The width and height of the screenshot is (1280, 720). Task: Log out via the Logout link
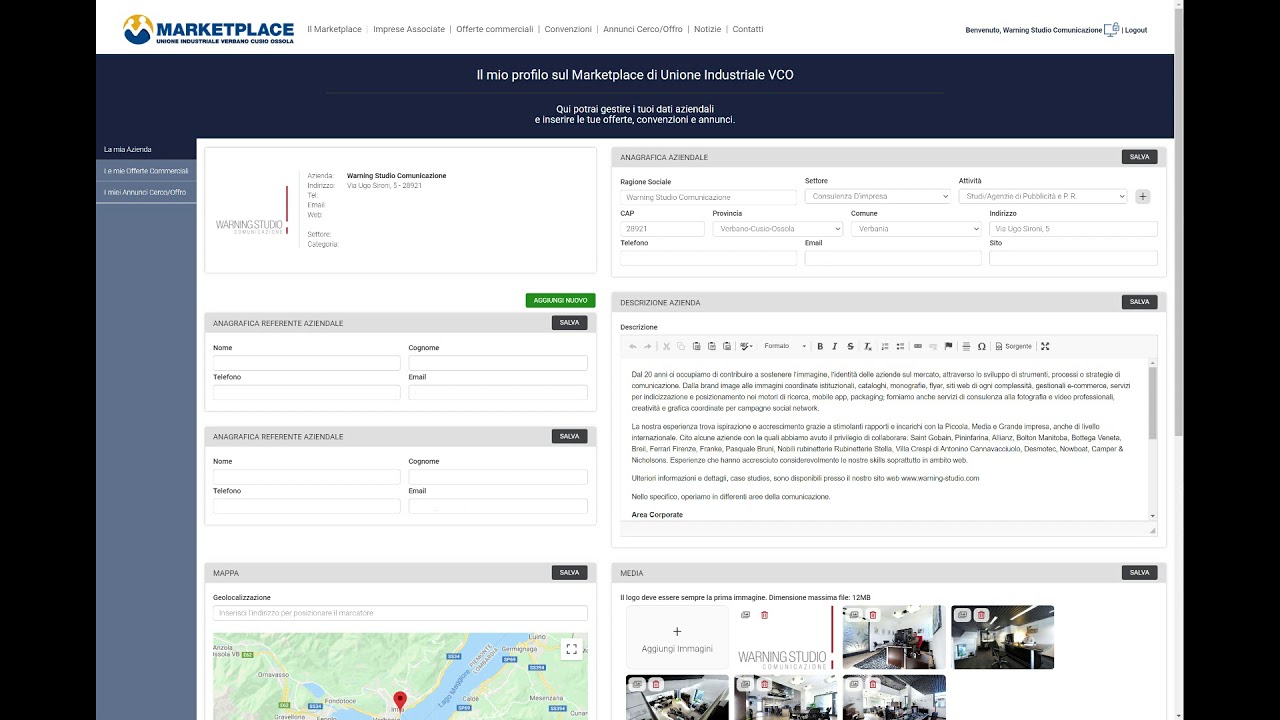1136,30
